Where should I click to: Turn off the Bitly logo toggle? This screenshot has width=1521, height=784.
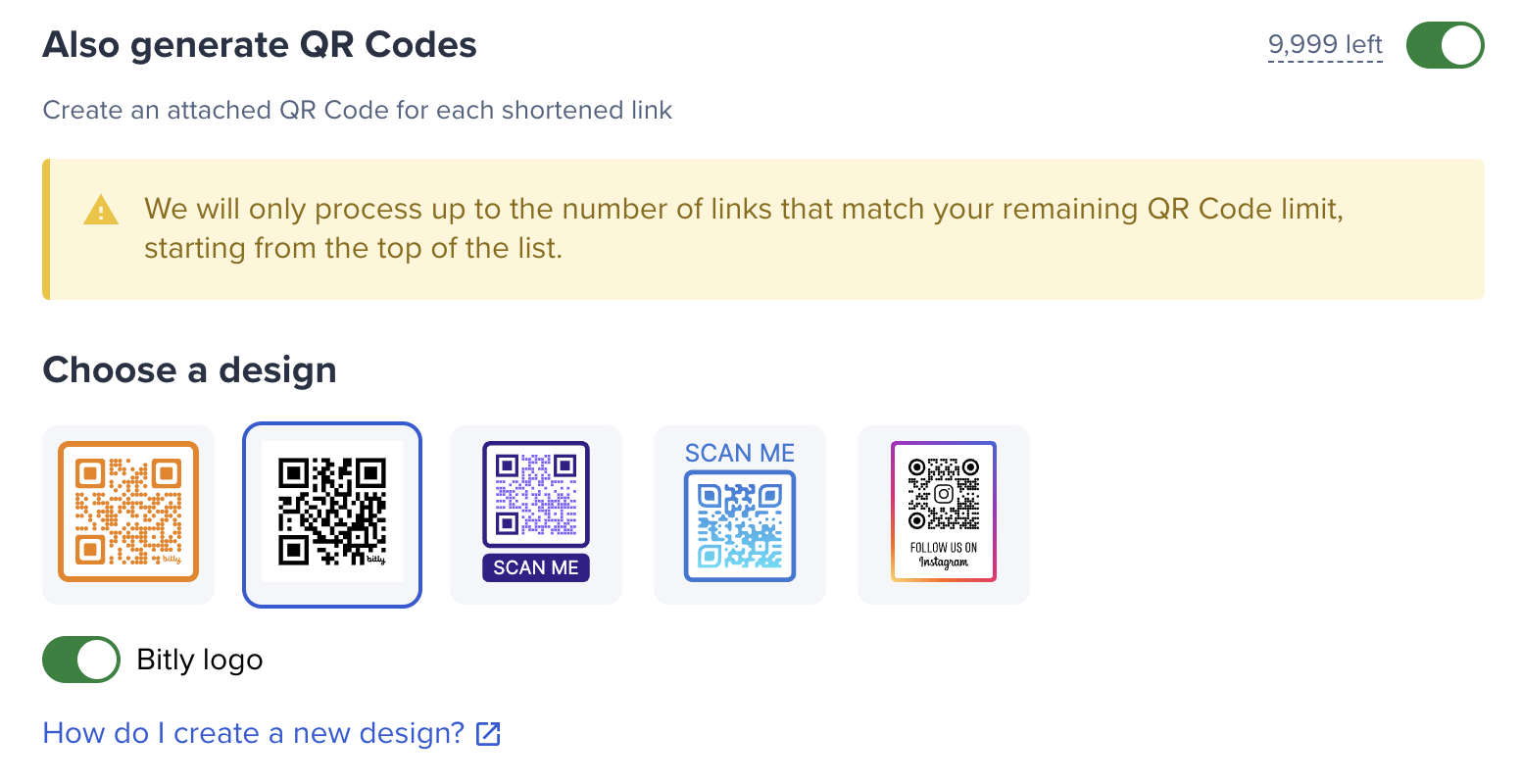click(81, 660)
